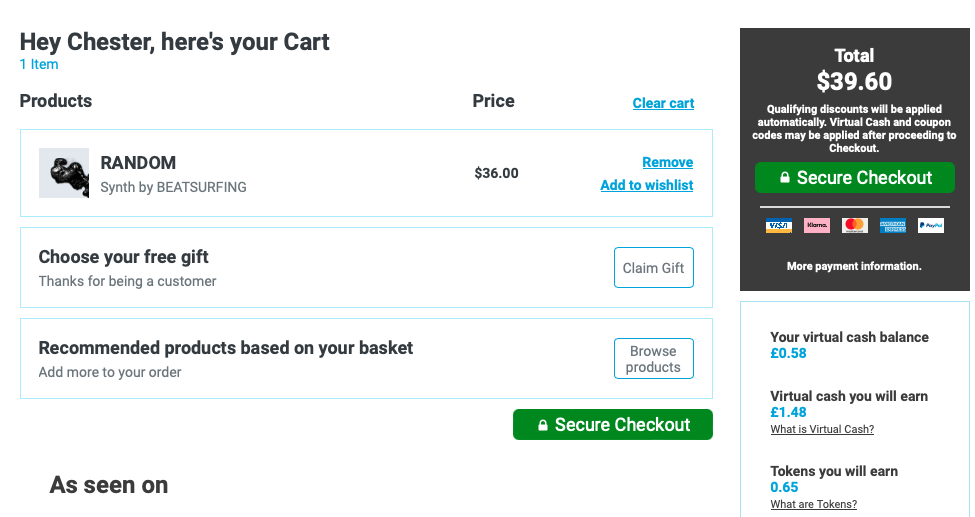Click the American Express payment icon
975x517 pixels.
tap(892, 225)
